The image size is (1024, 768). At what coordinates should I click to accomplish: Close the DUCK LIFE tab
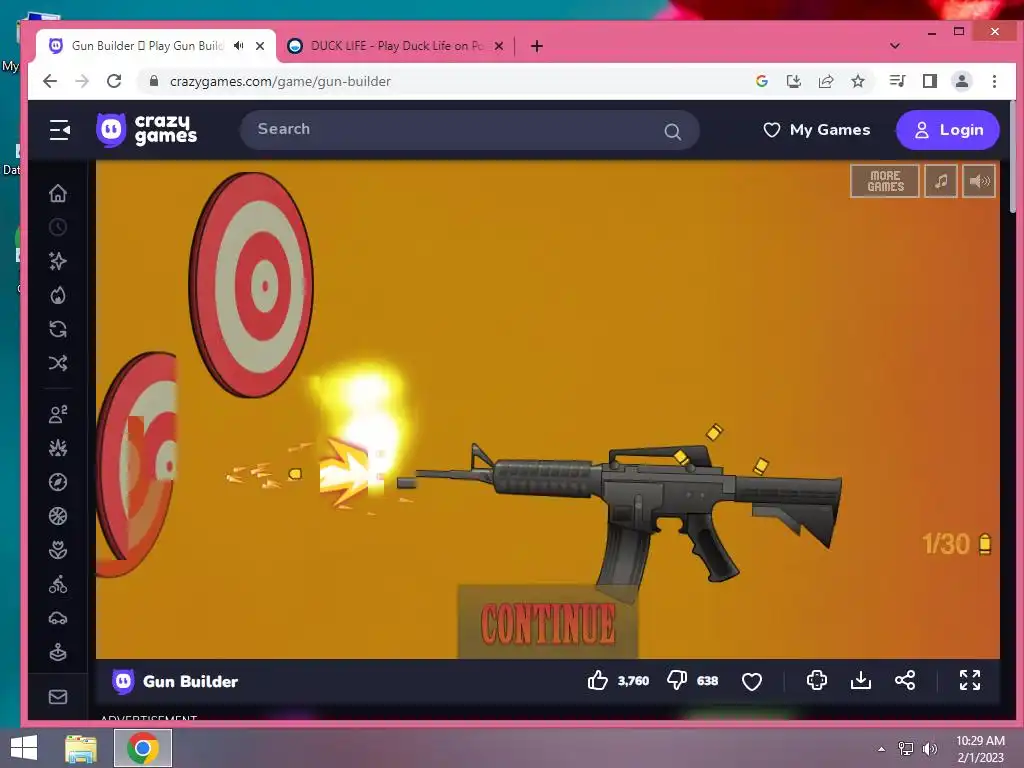(x=499, y=46)
